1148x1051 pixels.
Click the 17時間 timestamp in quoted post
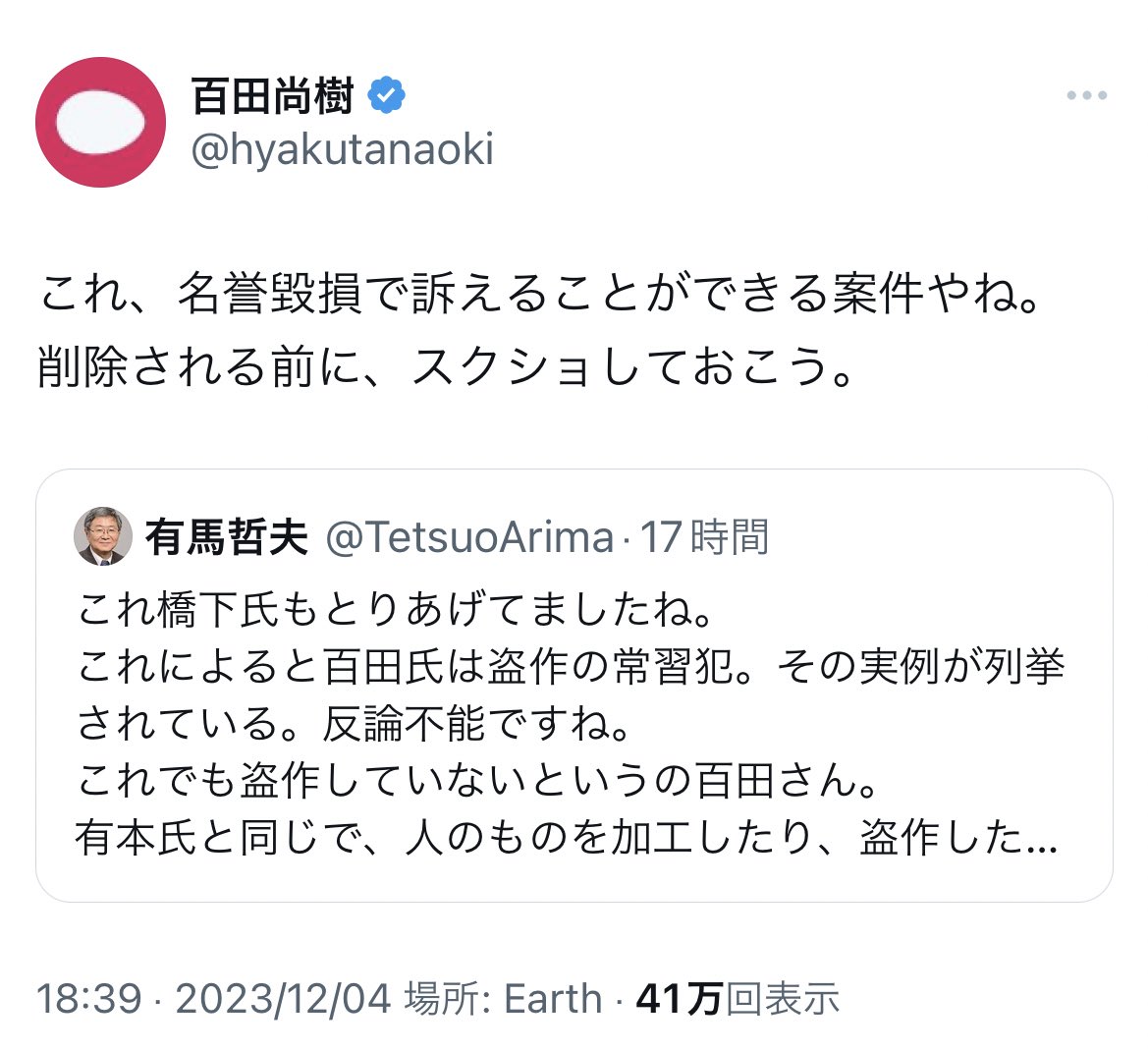(704, 537)
